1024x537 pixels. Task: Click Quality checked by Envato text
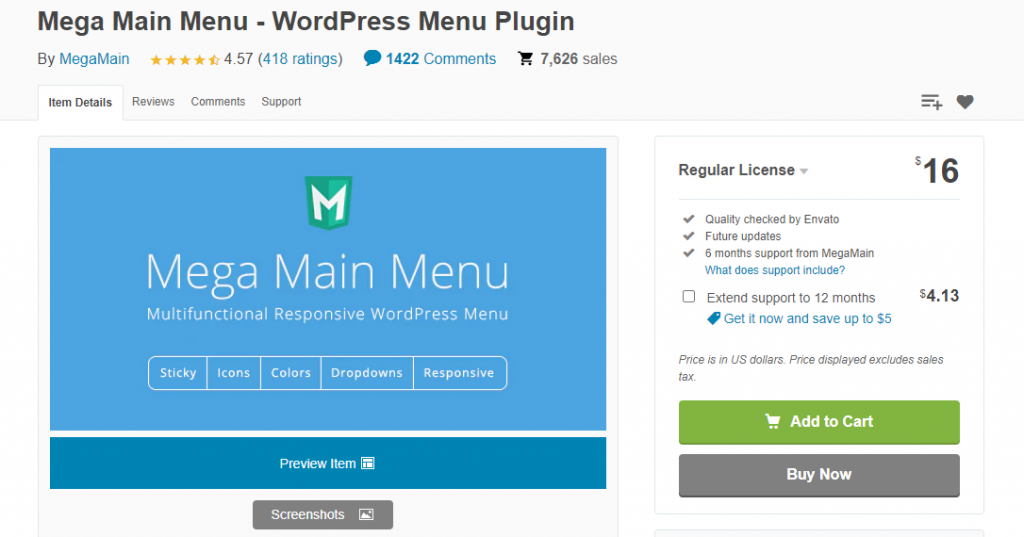point(772,220)
